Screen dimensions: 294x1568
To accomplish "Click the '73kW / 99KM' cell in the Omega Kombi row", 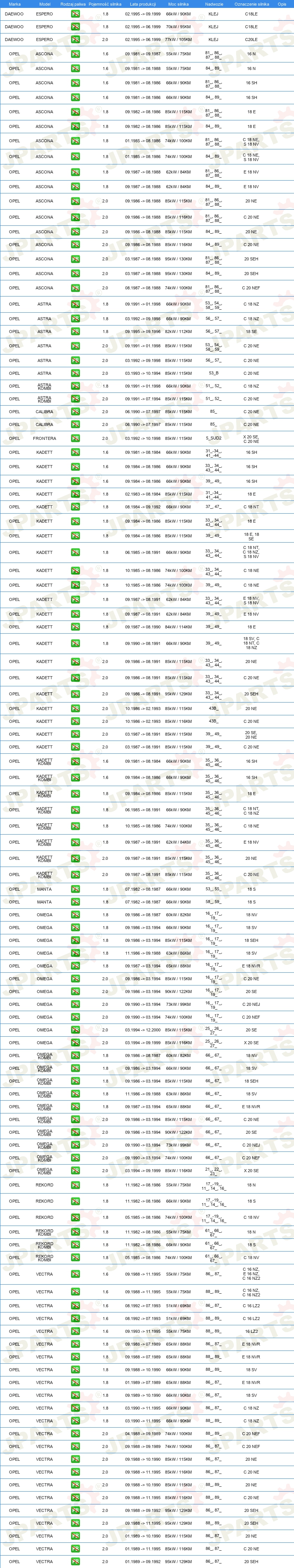I will click(x=178, y=1145).
